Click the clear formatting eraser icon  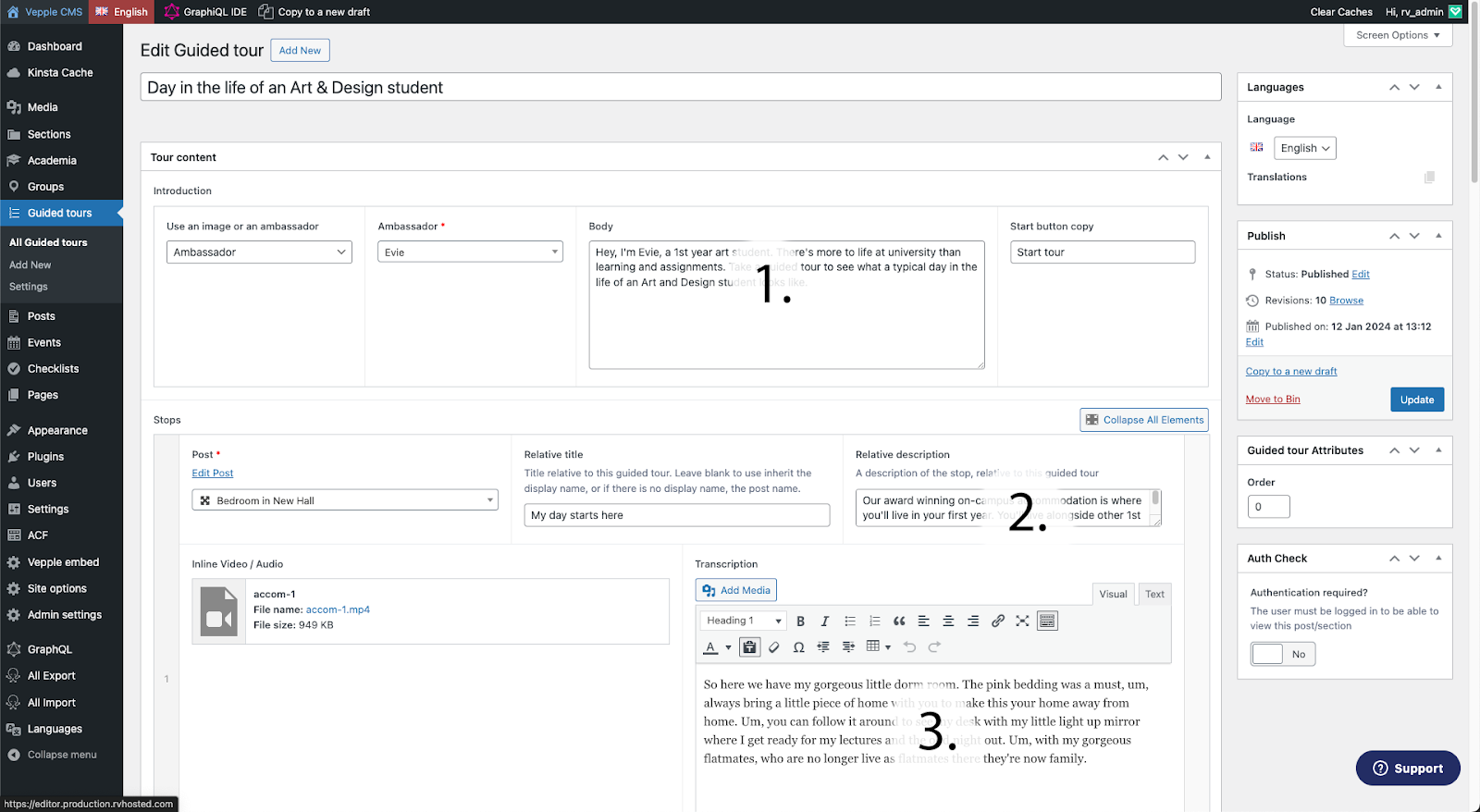[x=774, y=647]
